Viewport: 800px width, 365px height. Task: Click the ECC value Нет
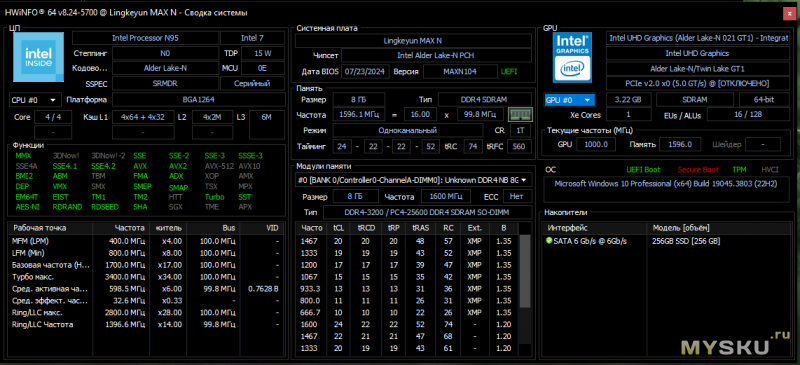click(x=517, y=196)
